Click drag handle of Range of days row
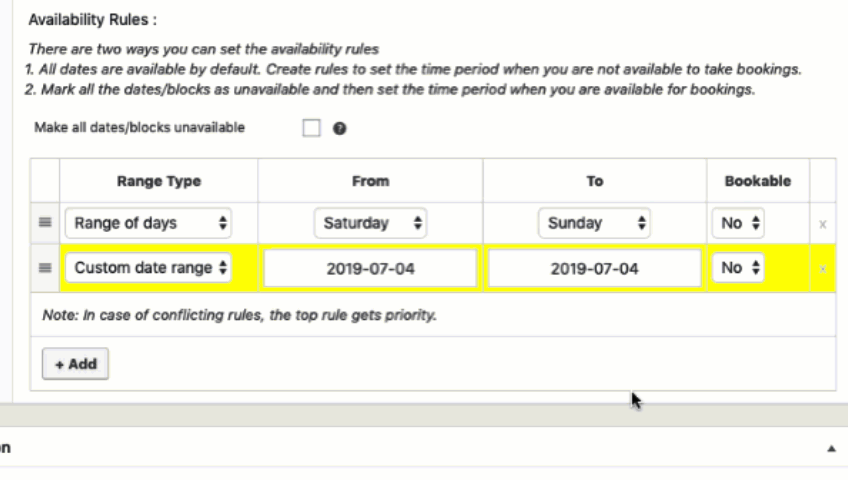The image size is (848, 480). [45, 224]
